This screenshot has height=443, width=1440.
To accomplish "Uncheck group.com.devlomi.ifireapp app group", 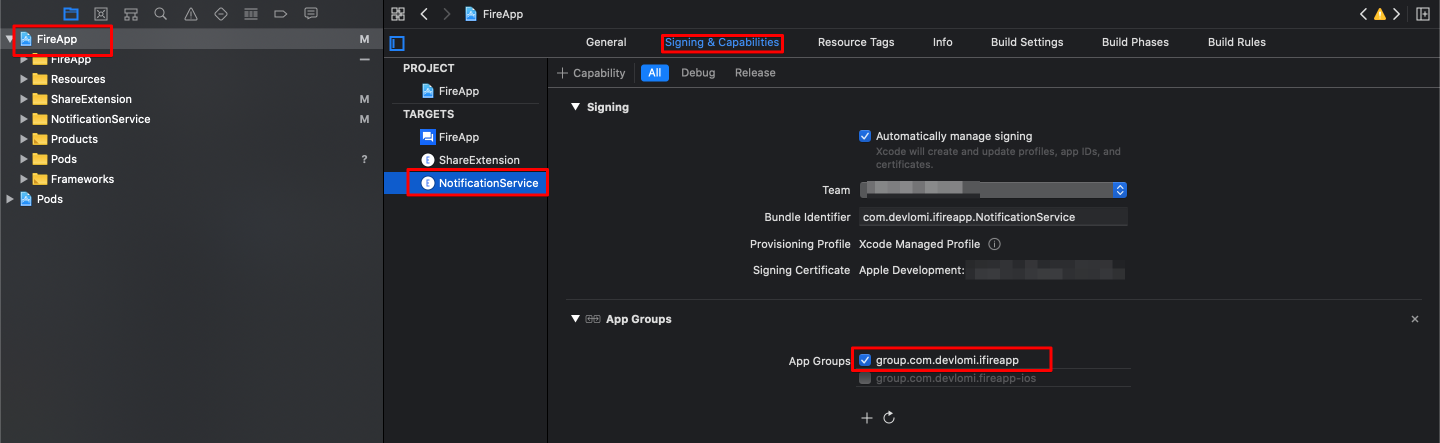I will click(x=865, y=360).
